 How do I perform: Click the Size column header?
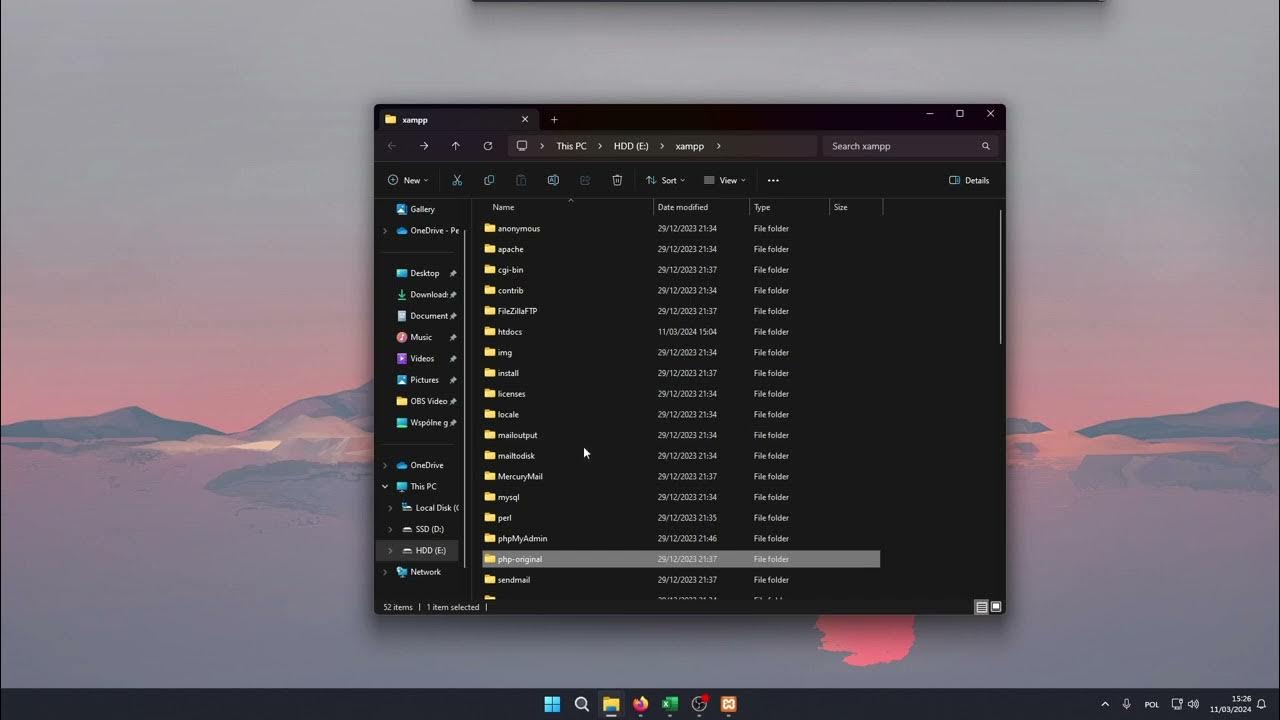pos(856,207)
